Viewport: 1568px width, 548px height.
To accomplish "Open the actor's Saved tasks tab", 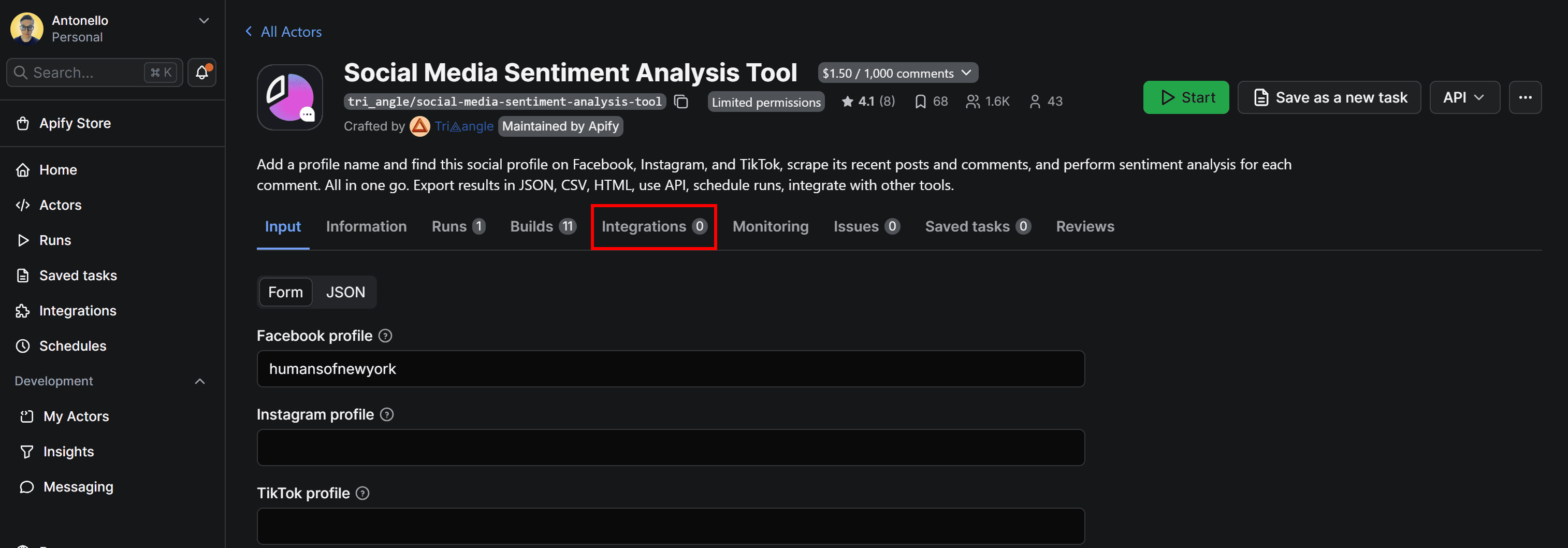I will pos(978,226).
